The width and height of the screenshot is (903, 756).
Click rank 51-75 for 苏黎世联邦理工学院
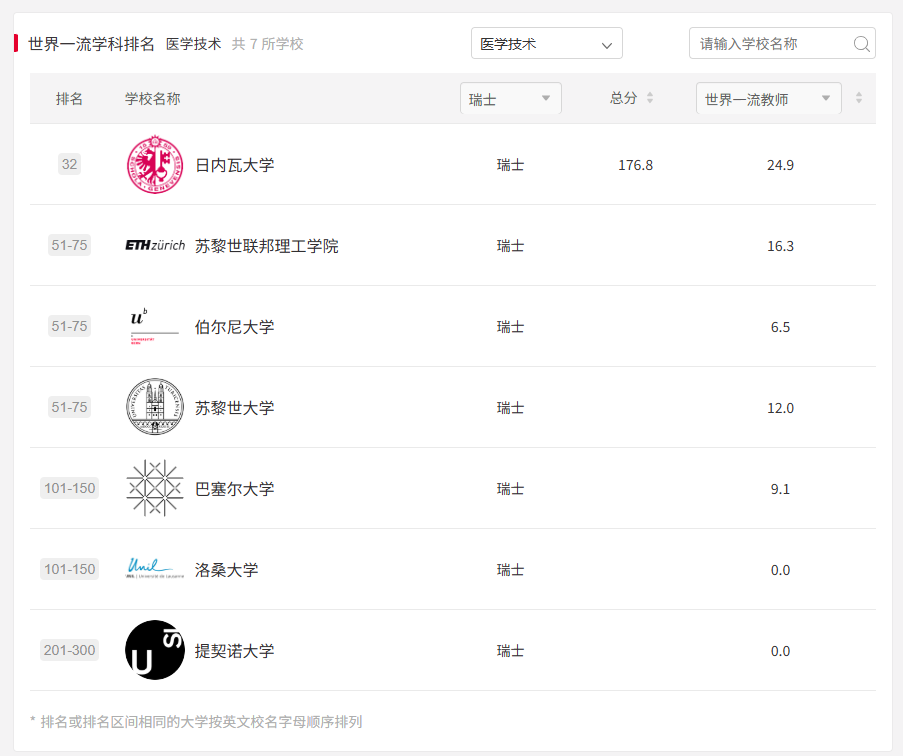69,245
